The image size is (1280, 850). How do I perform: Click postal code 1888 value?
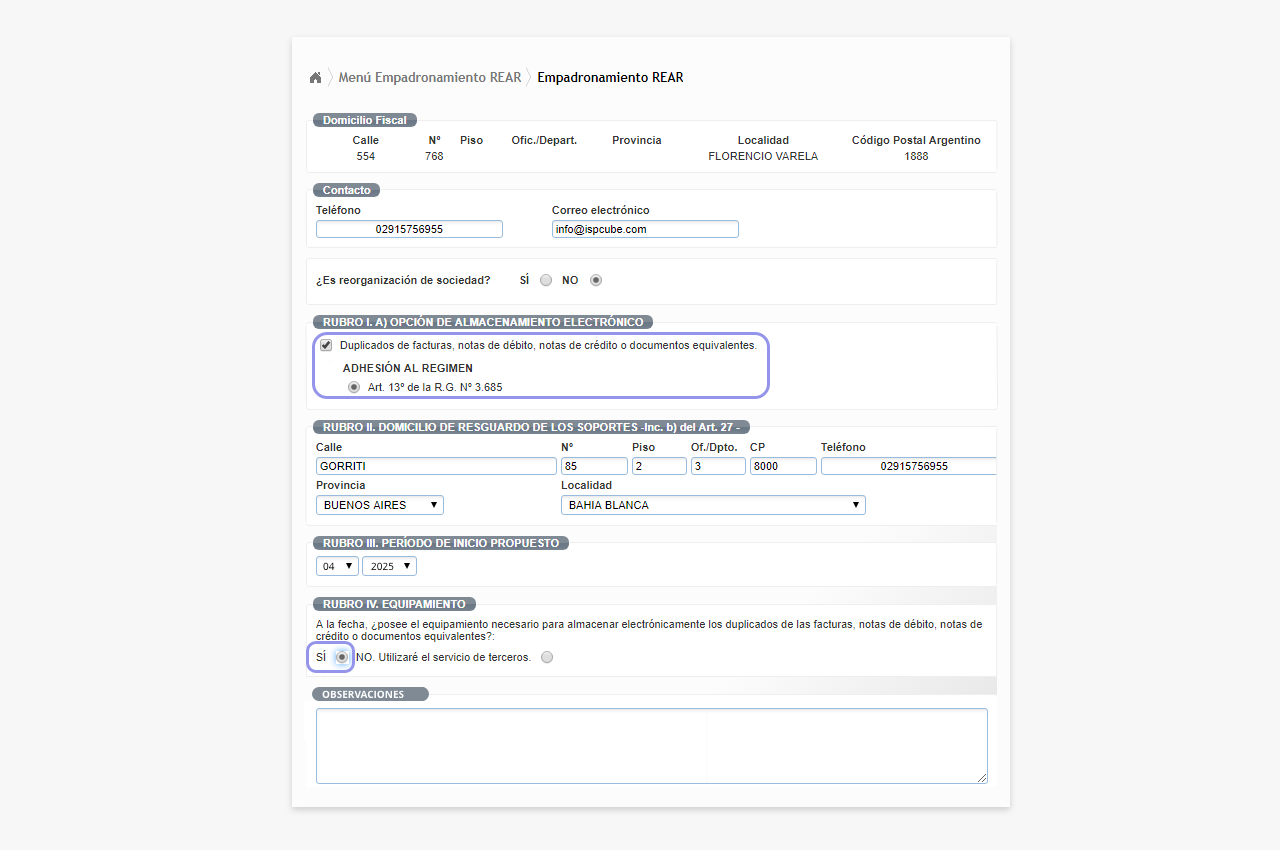[916, 156]
